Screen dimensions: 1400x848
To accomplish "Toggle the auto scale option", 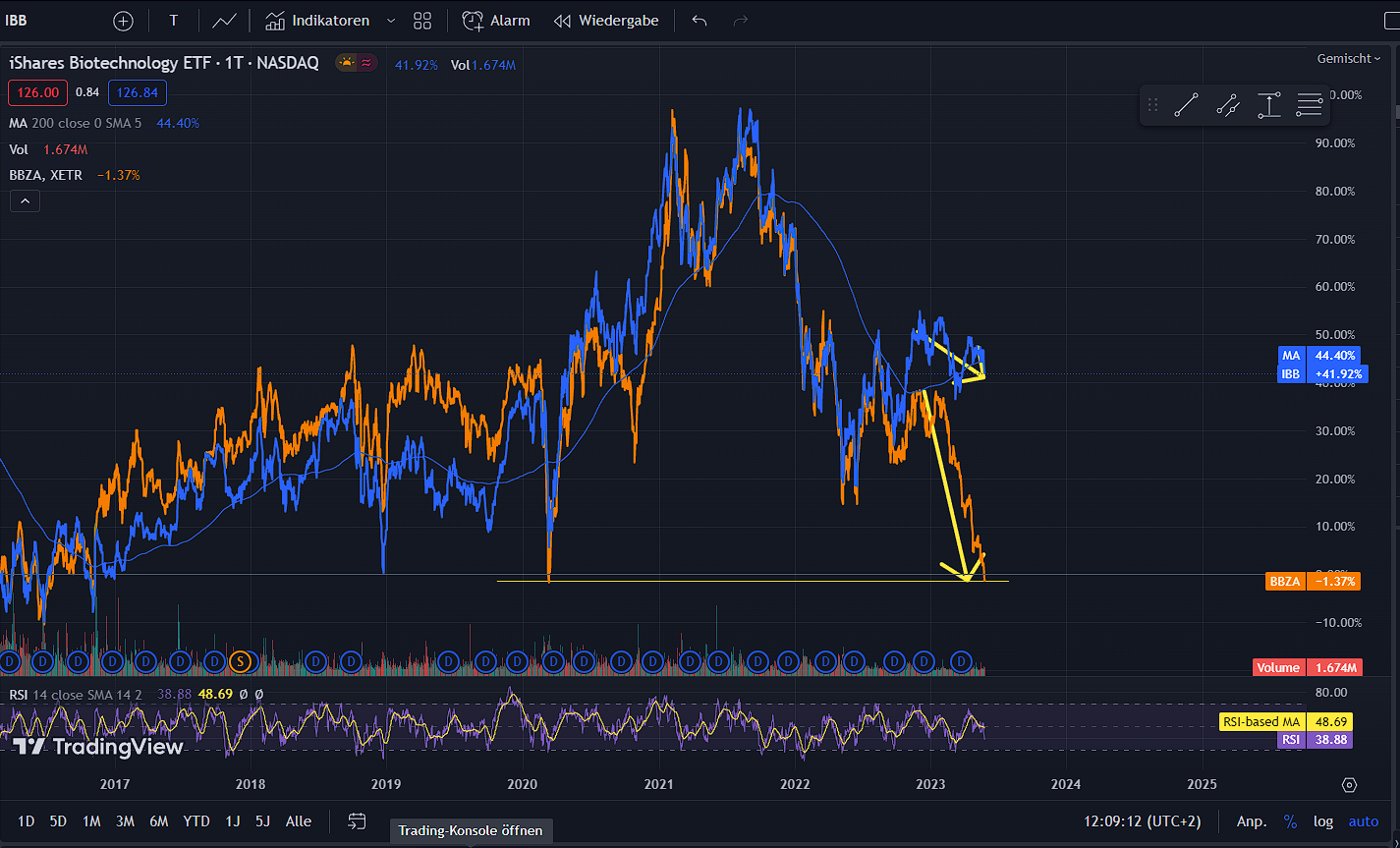I will (x=1364, y=821).
